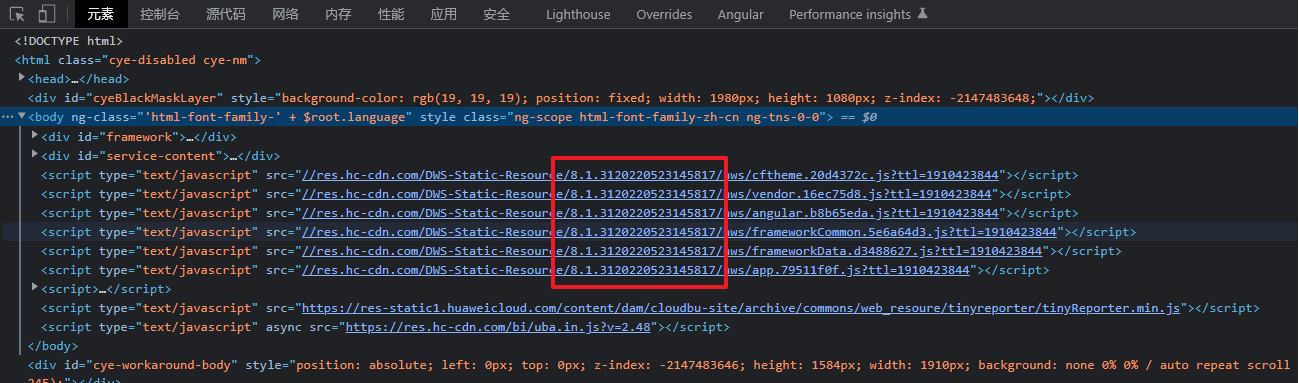Image resolution: width=1299 pixels, height=383 pixels.
Task: Expand the collapsed script node
Action: pyautogui.click(x=36, y=288)
